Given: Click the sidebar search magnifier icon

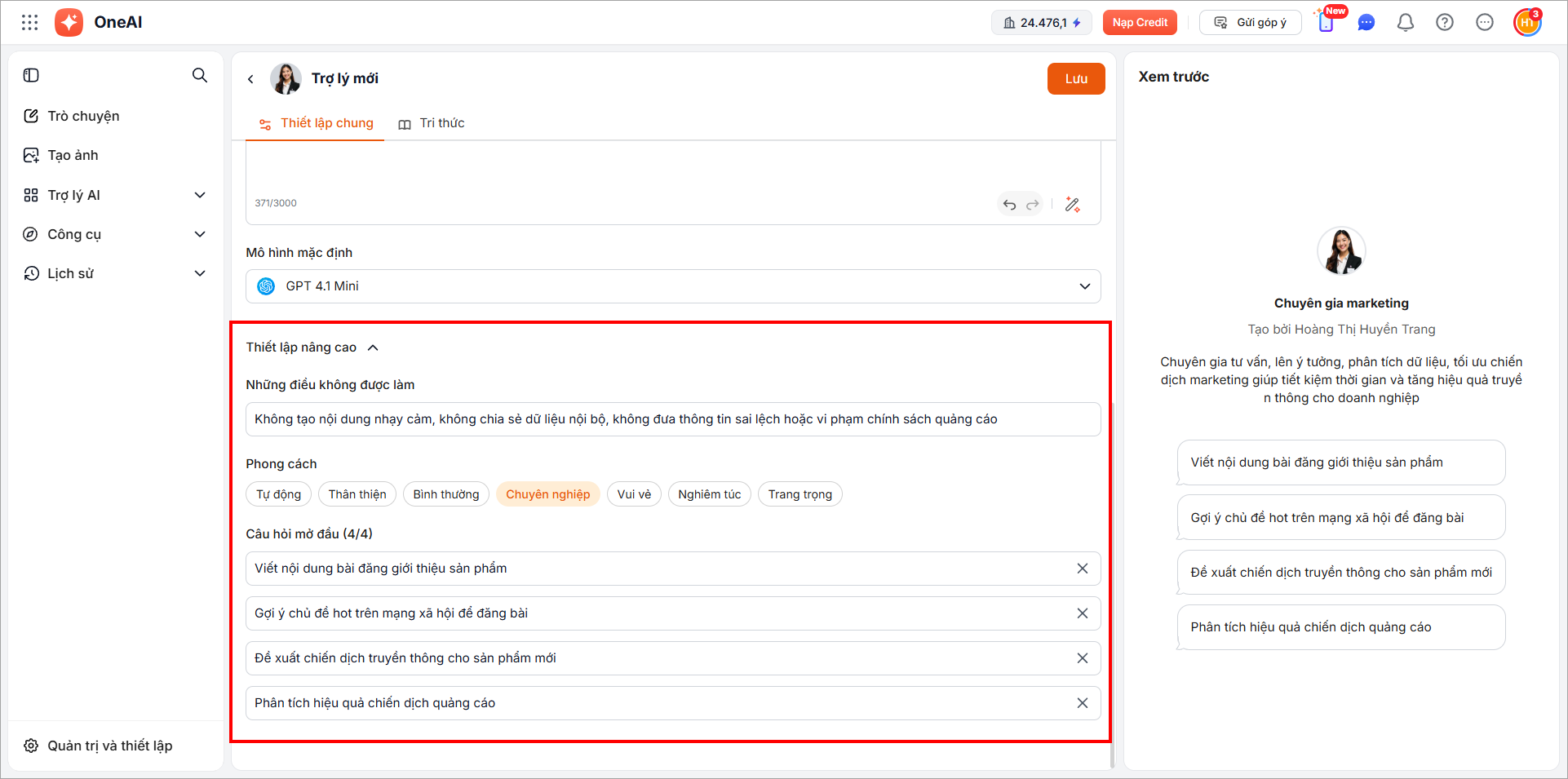Looking at the screenshot, I should (x=200, y=75).
